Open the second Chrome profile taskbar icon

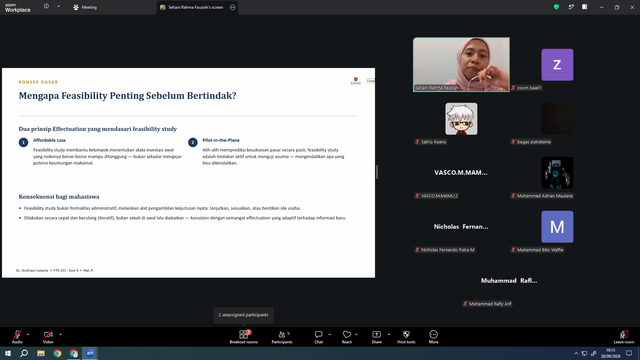[73, 353]
